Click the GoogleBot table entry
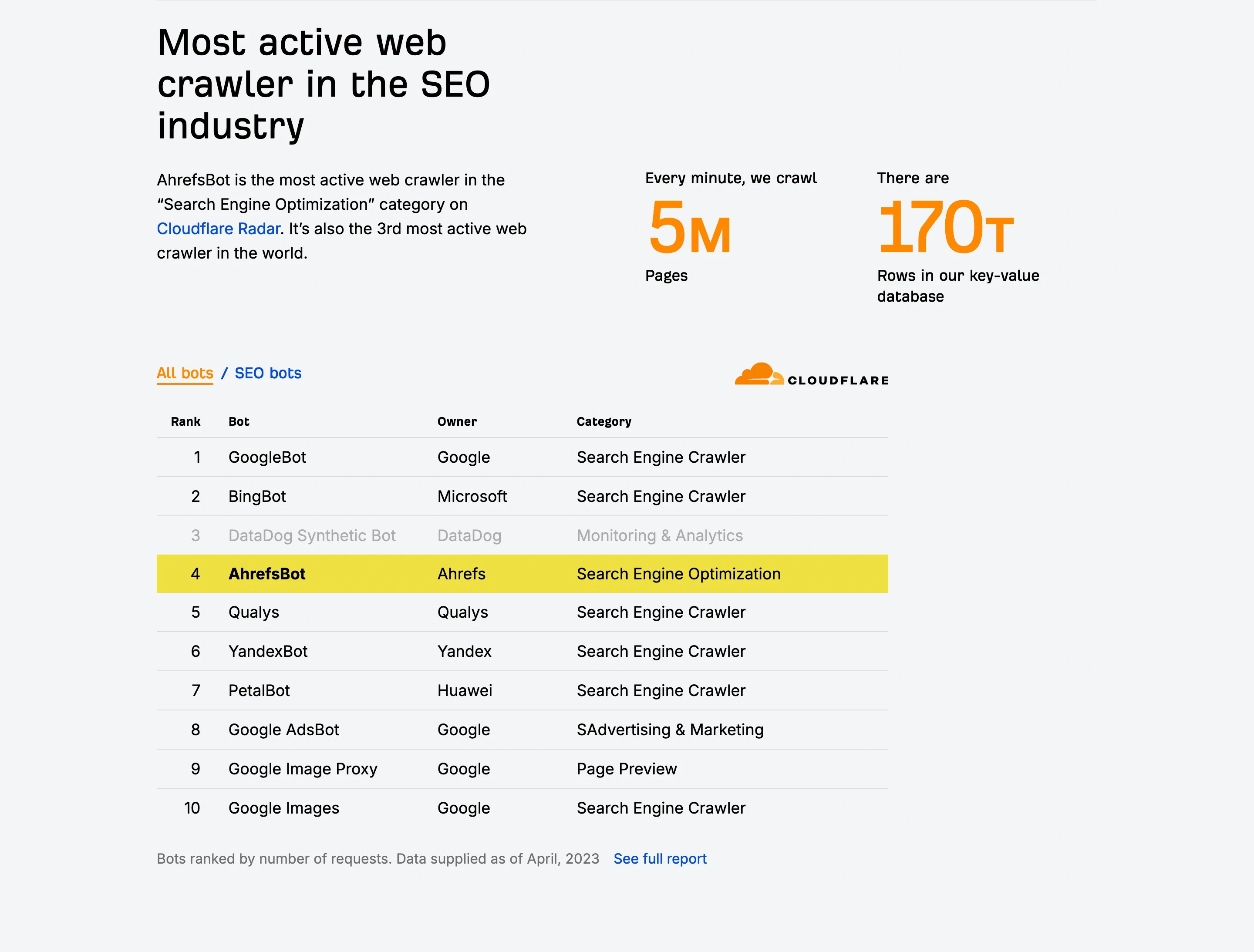This screenshot has height=952, width=1254. coord(267,457)
